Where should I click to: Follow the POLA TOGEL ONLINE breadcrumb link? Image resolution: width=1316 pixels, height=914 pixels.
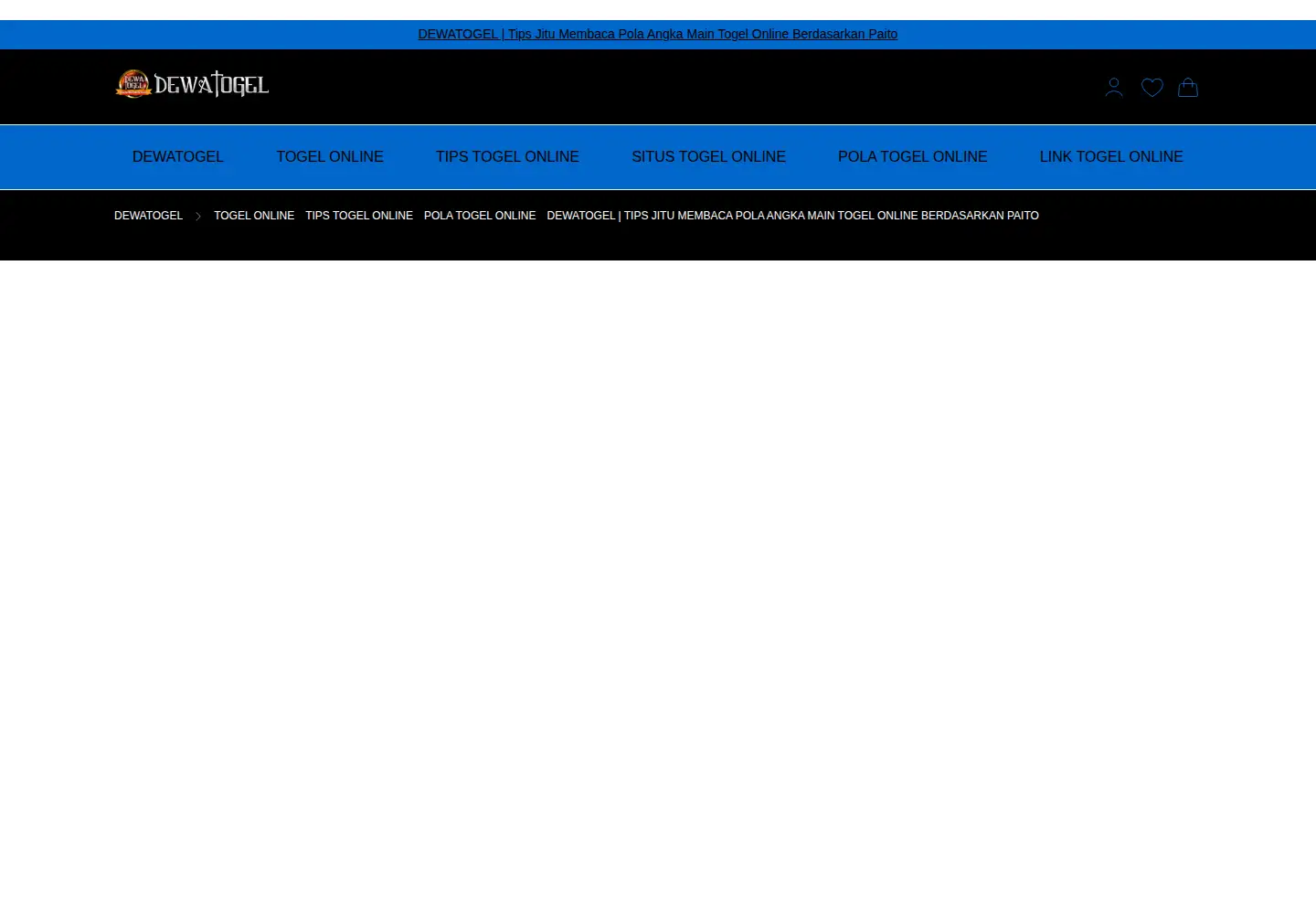pos(480,216)
